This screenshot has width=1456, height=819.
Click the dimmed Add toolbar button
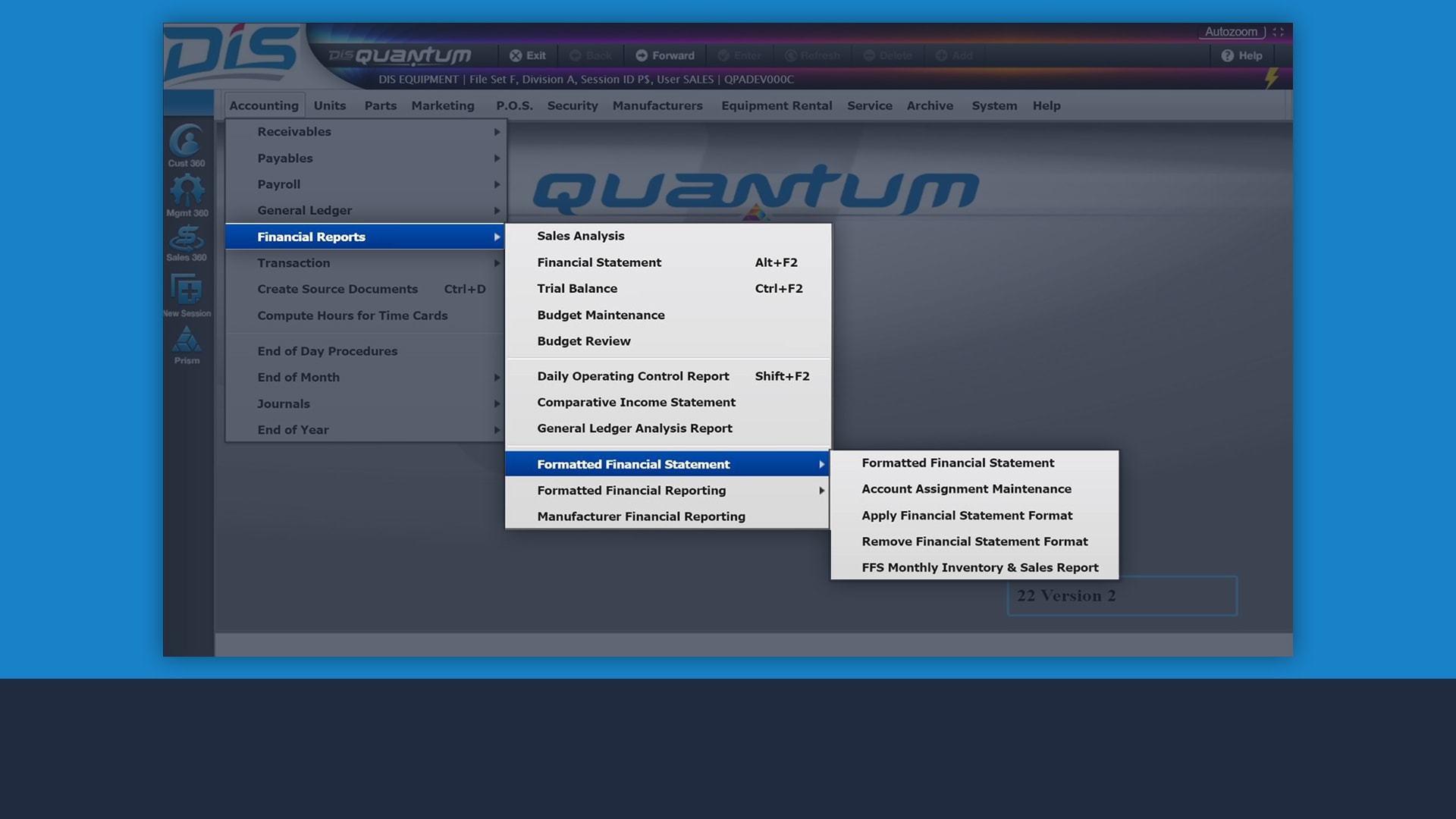954,55
